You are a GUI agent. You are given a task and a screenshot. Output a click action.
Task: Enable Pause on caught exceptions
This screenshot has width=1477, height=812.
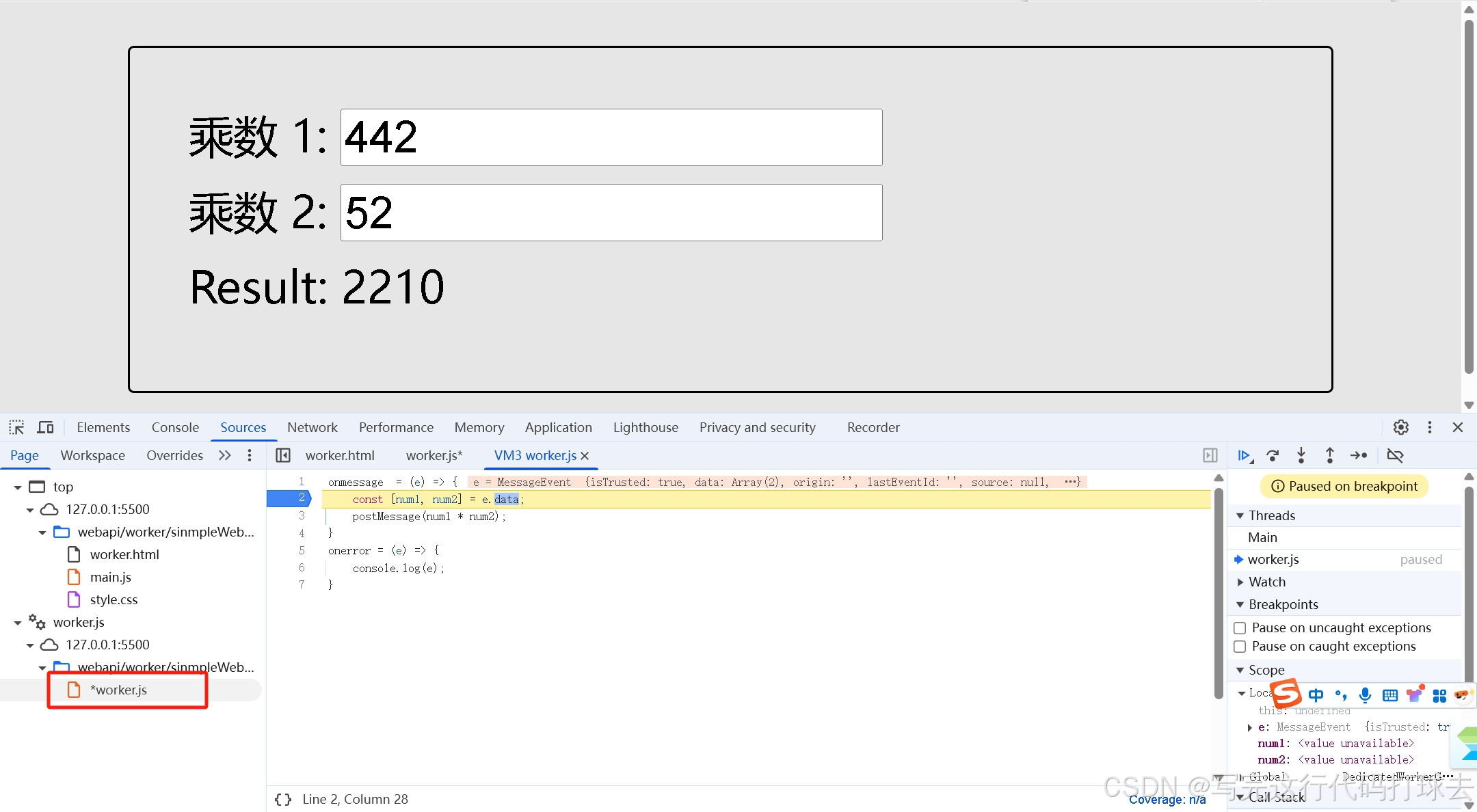(x=1240, y=647)
